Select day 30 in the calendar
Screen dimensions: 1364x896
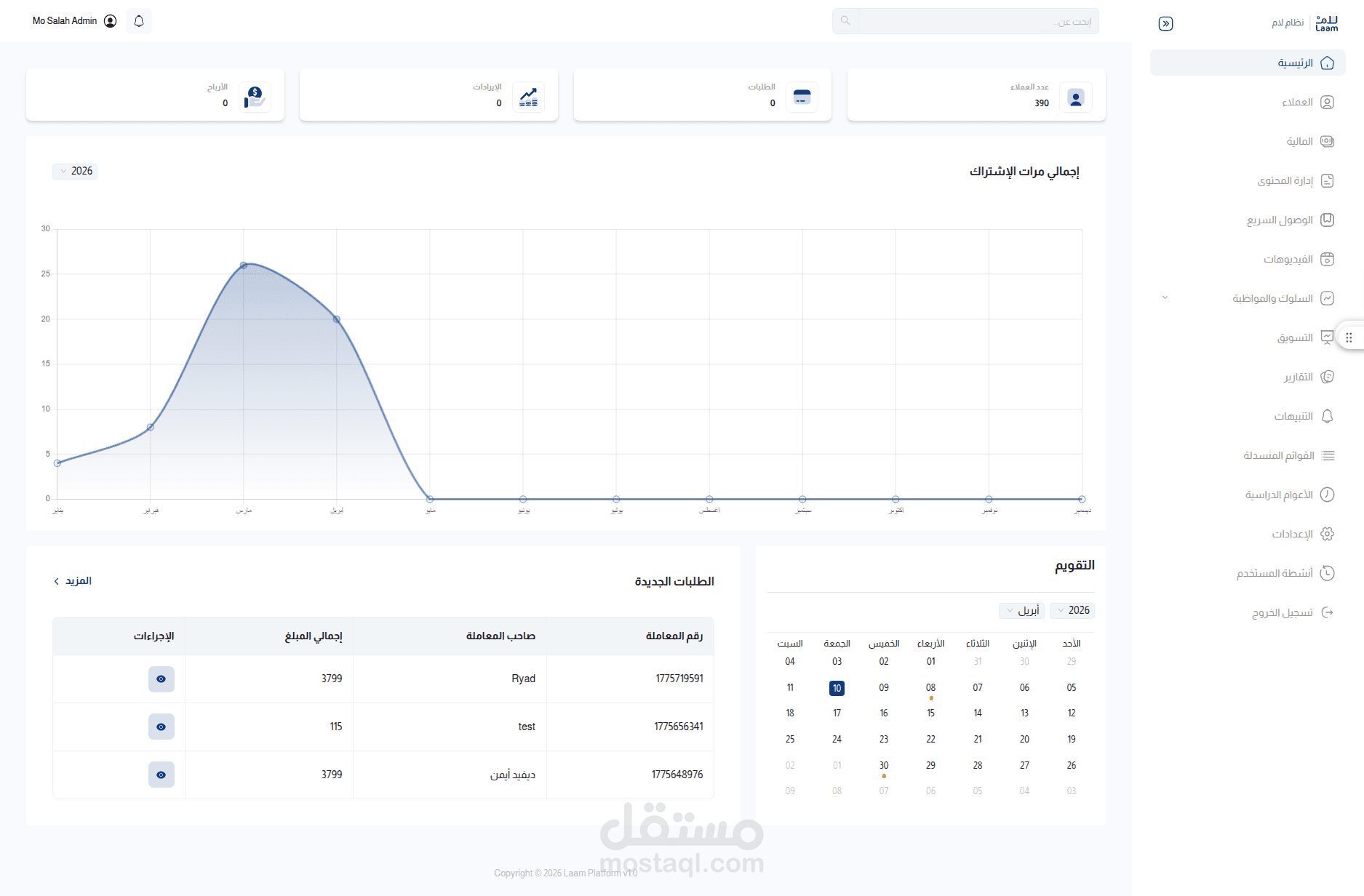coord(884,766)
